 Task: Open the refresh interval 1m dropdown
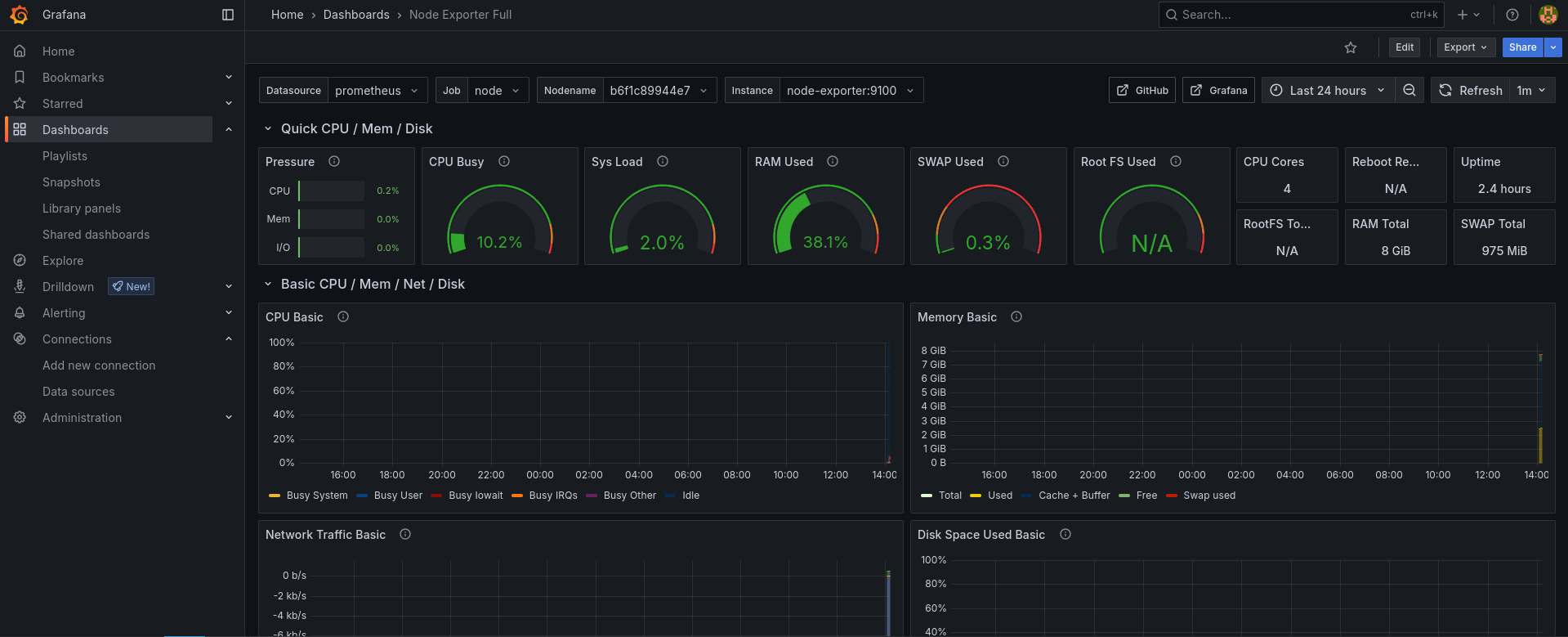tap(1531, 90)
